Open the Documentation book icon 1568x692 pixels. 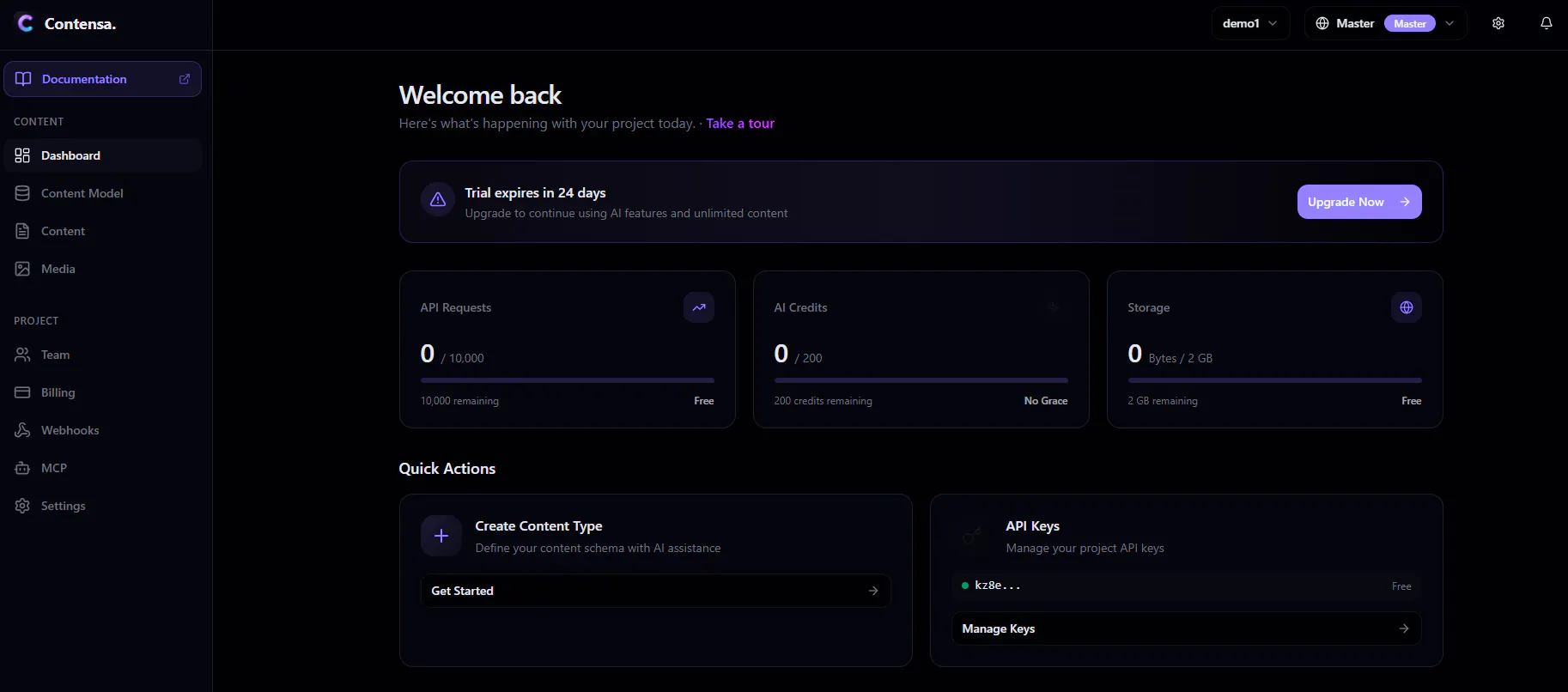[x=23, y=79]
